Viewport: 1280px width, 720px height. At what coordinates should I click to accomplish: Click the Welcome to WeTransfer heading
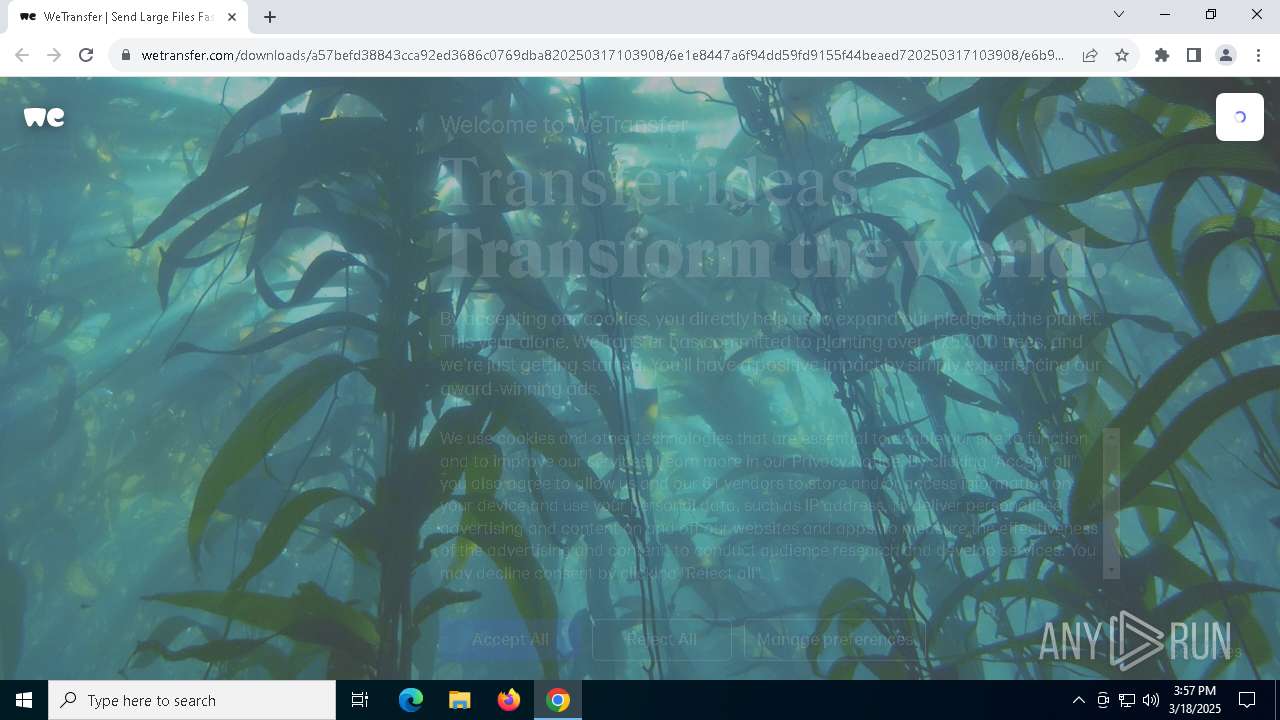tap(564, 124)
